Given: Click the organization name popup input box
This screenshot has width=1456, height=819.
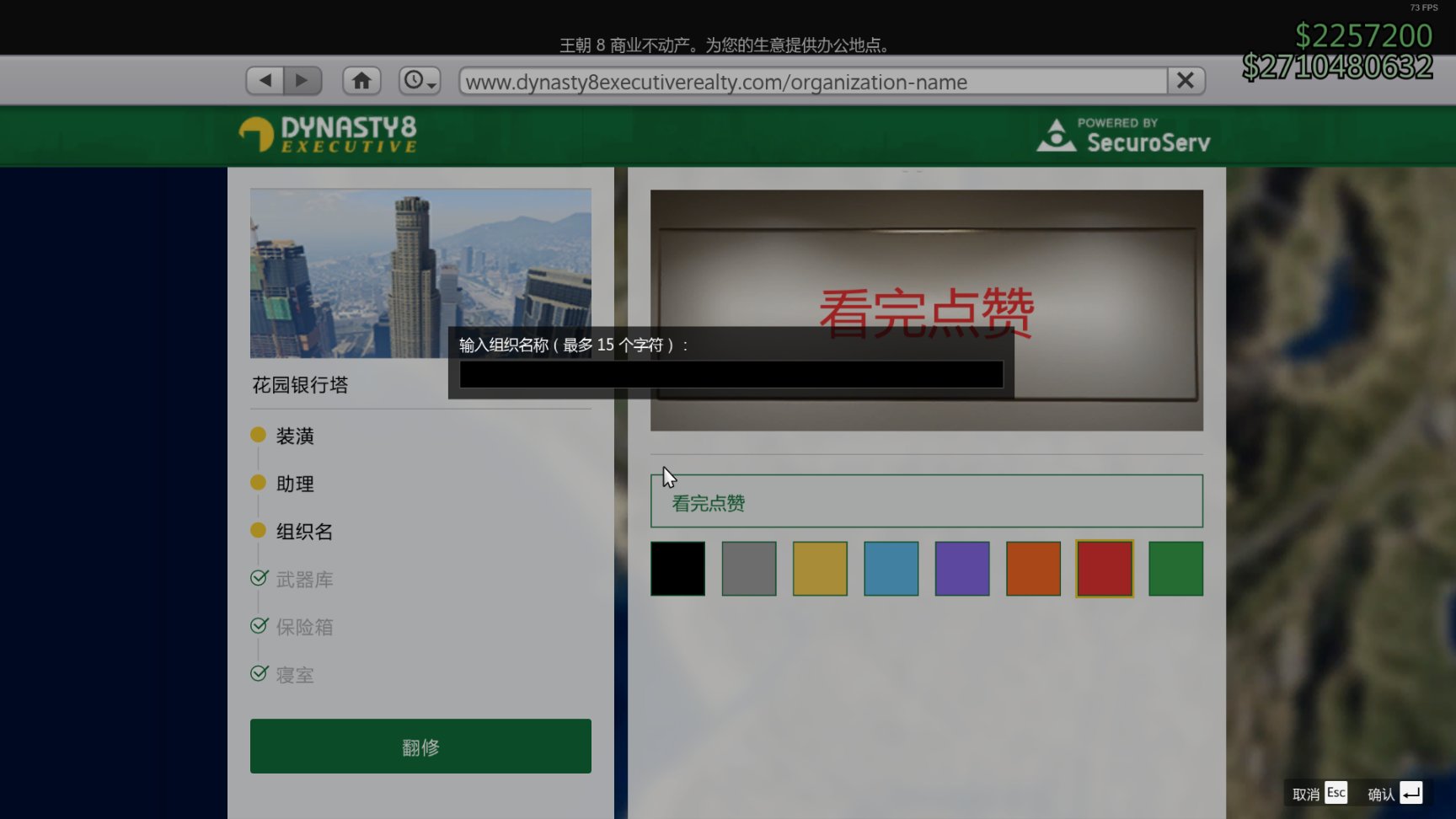Looking at the screenshot, I should pyautogui.click(x=731, y=374).
